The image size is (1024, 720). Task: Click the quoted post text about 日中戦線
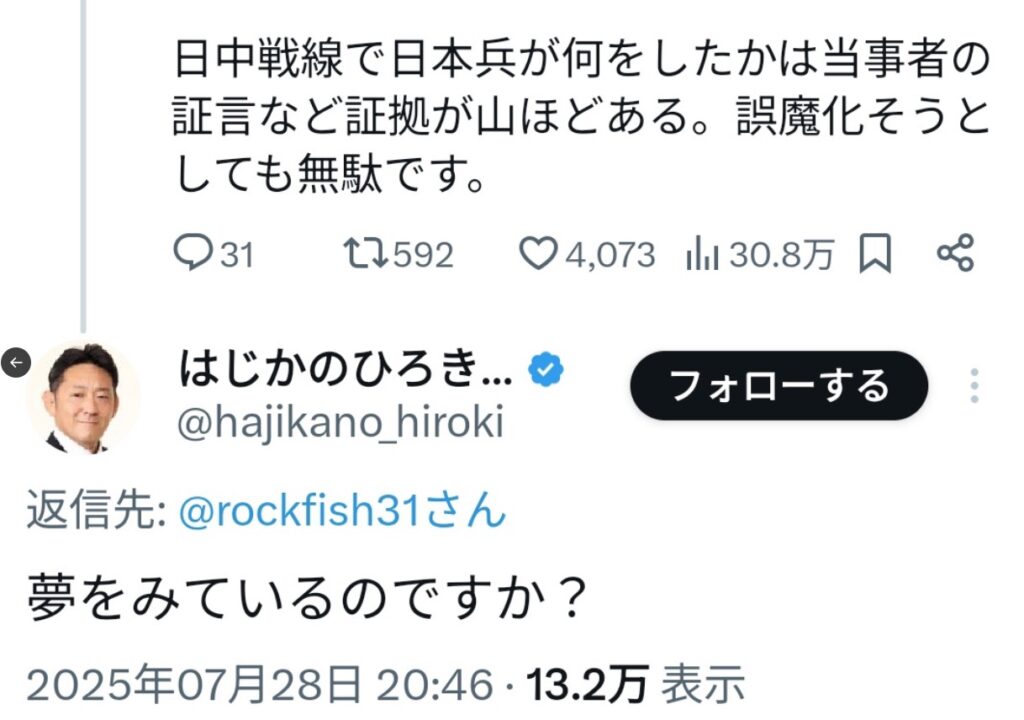[581, 117]
